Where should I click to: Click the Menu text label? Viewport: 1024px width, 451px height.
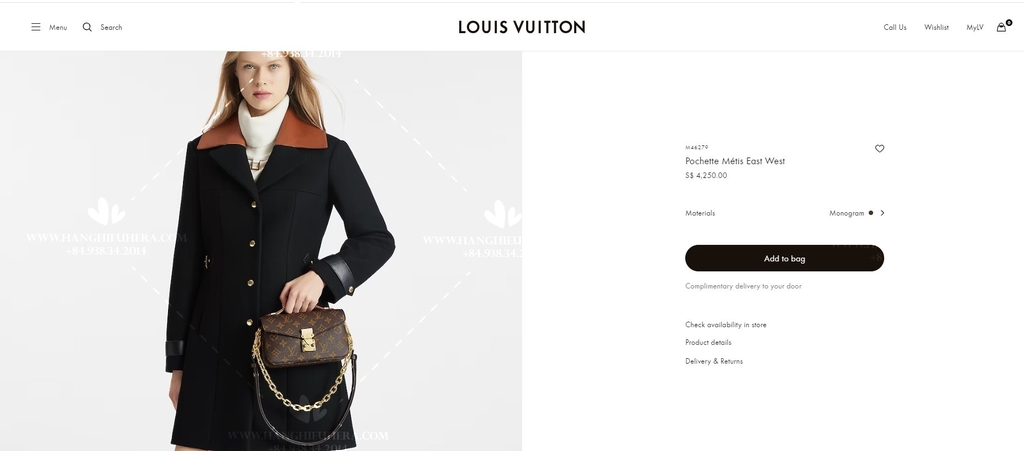(x=58, y=27)
